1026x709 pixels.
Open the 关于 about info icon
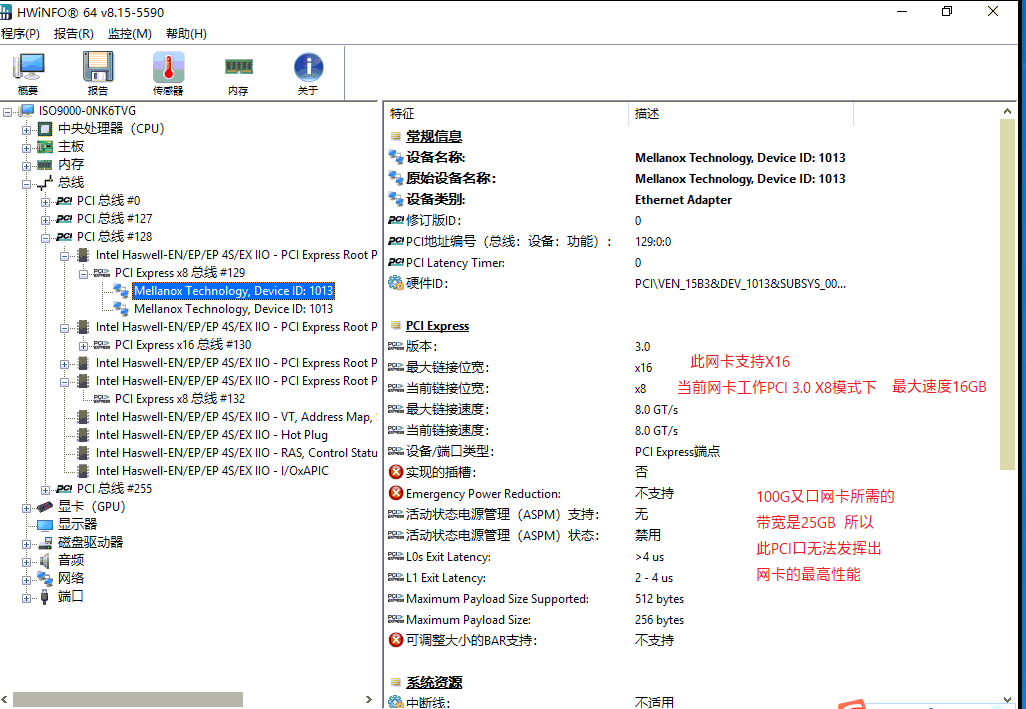click(x=308, y=68)
